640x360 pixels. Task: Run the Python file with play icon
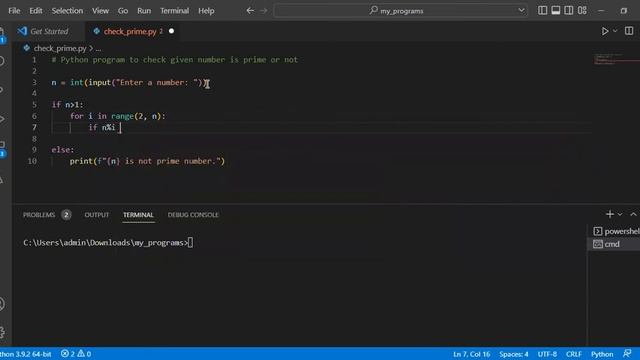pyautogui.click(x=605, y=31)
